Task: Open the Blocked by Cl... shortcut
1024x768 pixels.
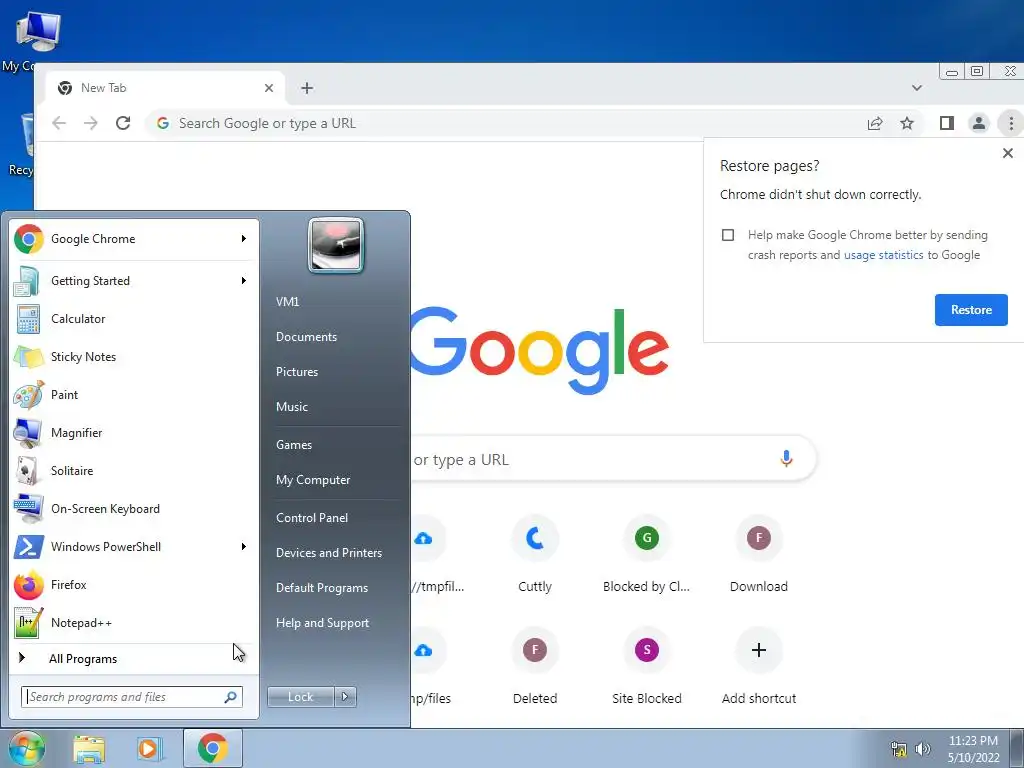Action: (x=647, y=554)
